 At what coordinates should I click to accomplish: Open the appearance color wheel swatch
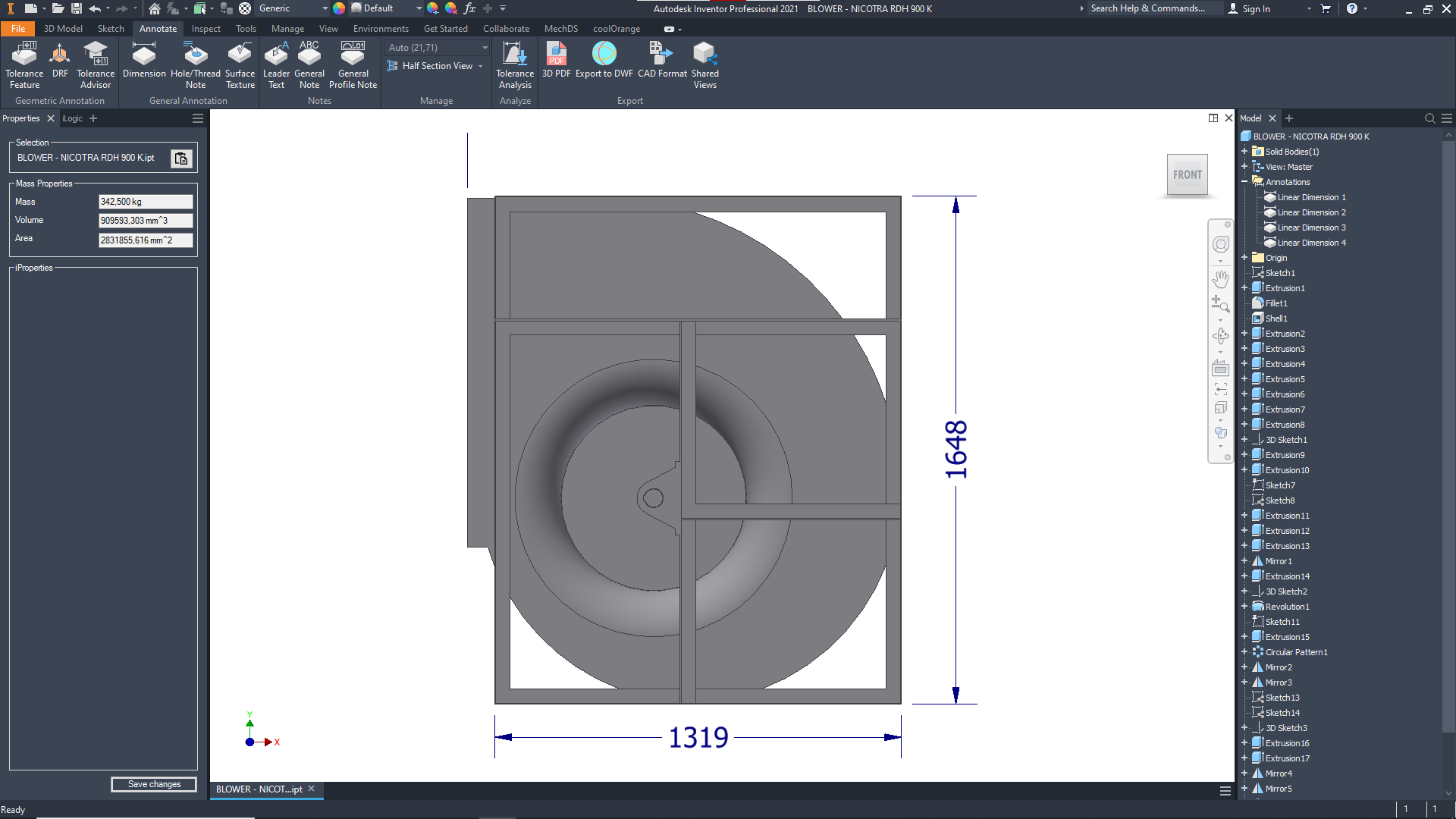tap(339, 8)
